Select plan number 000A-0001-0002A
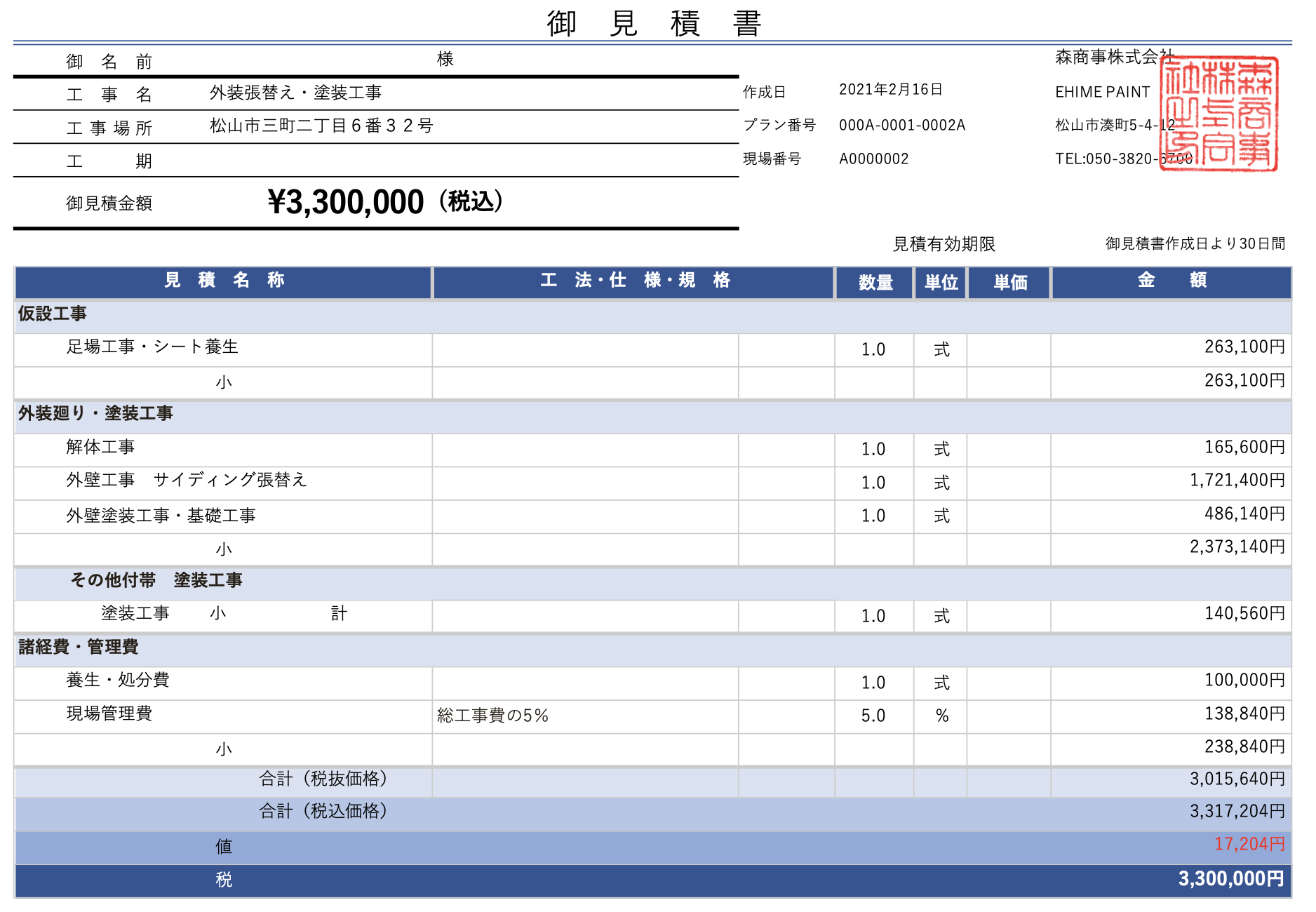 [x=902, y=125]
